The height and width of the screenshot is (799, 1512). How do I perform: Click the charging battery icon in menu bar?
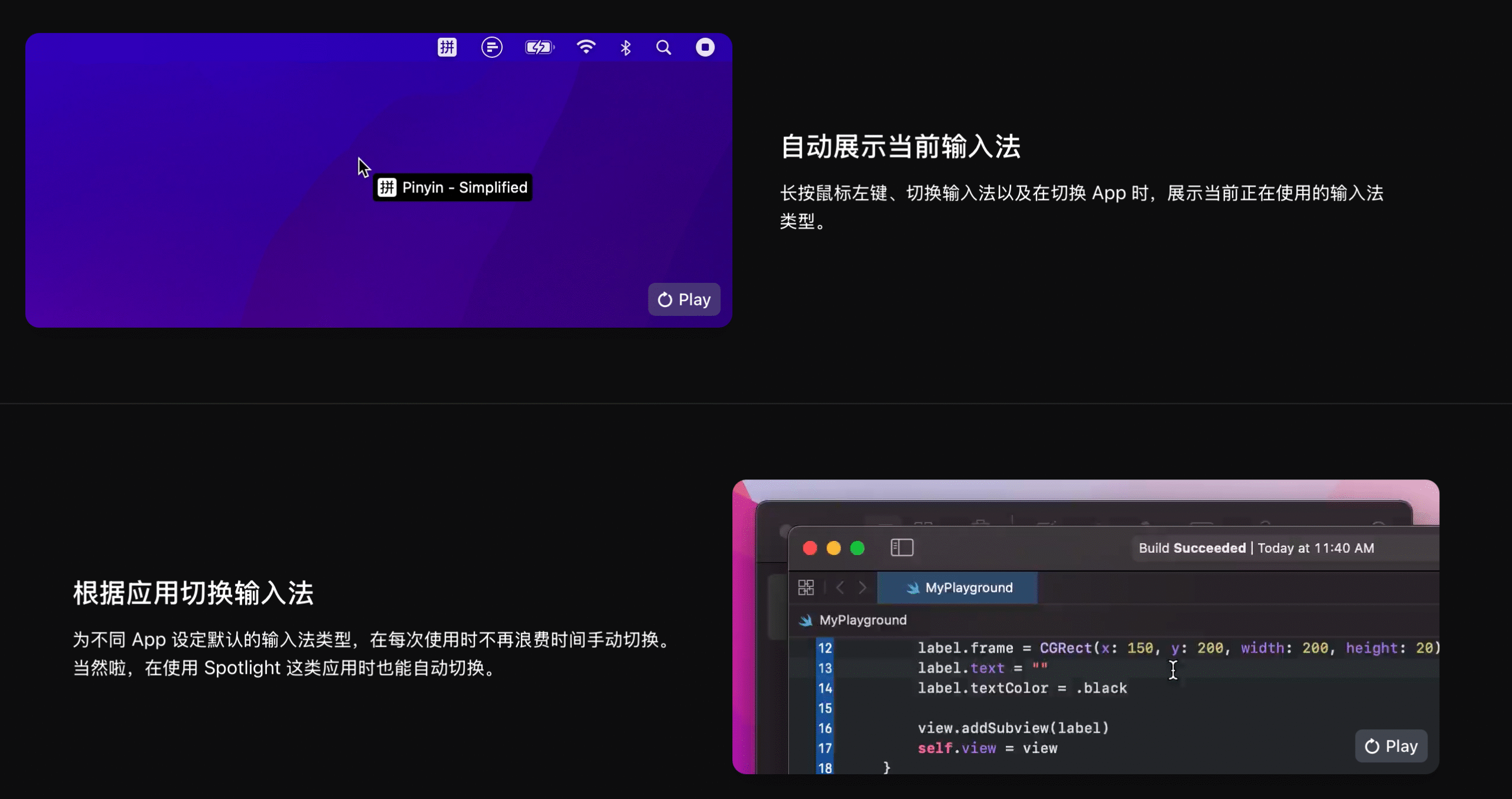pyautogui.click(x=539, y=47)
